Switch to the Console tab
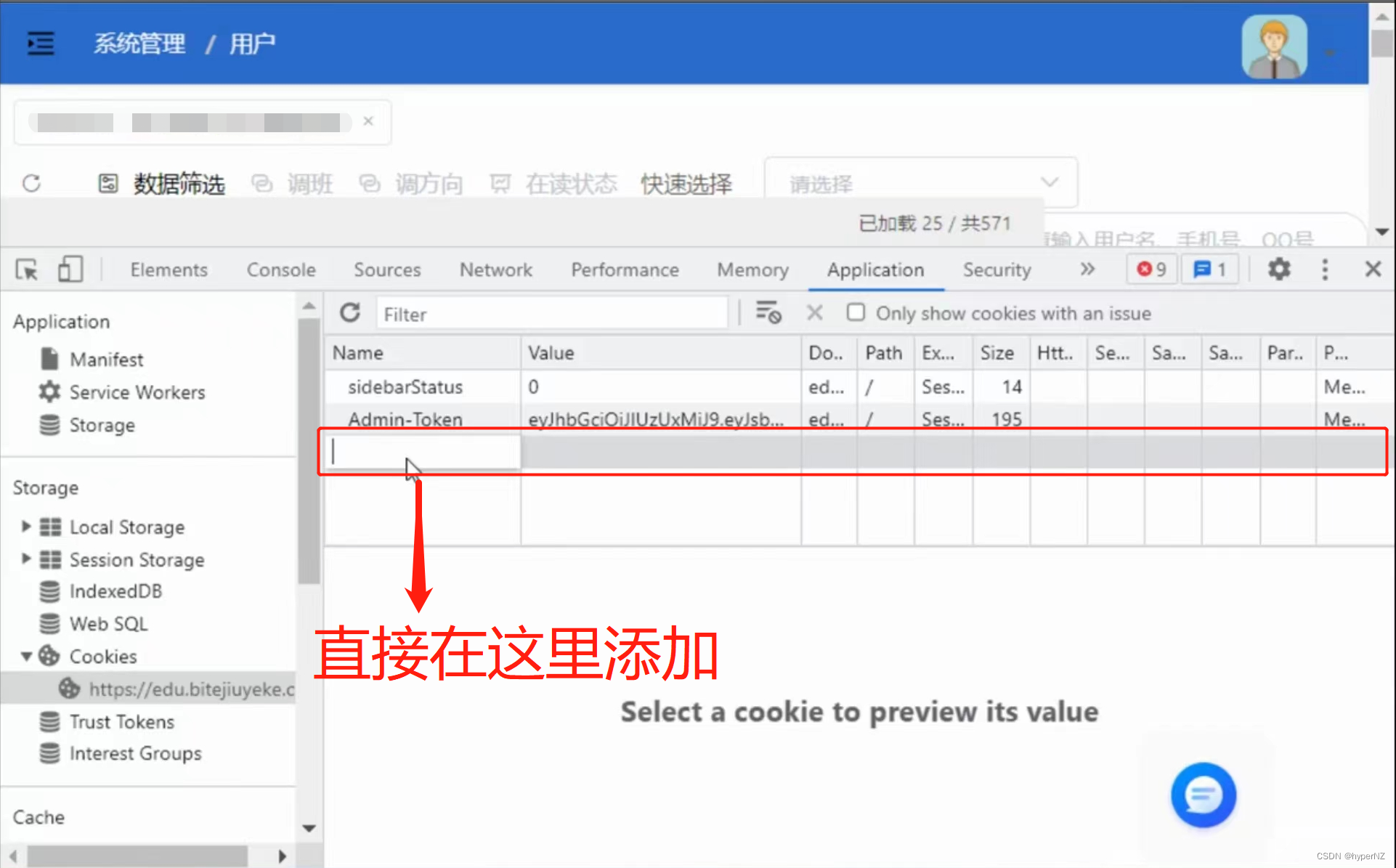The height and width of the screenshot is (868, 1396). (x=281, y=269)
